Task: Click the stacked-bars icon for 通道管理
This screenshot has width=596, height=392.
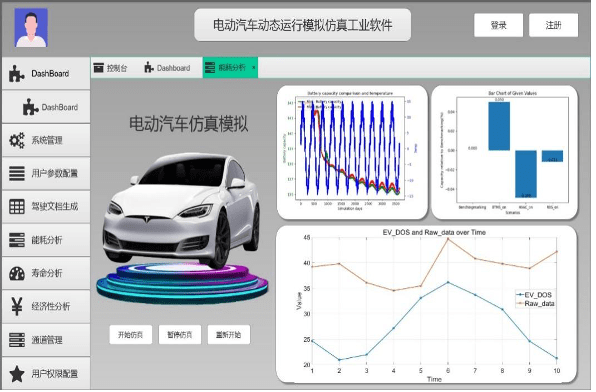Action: [x=17, y=340]
